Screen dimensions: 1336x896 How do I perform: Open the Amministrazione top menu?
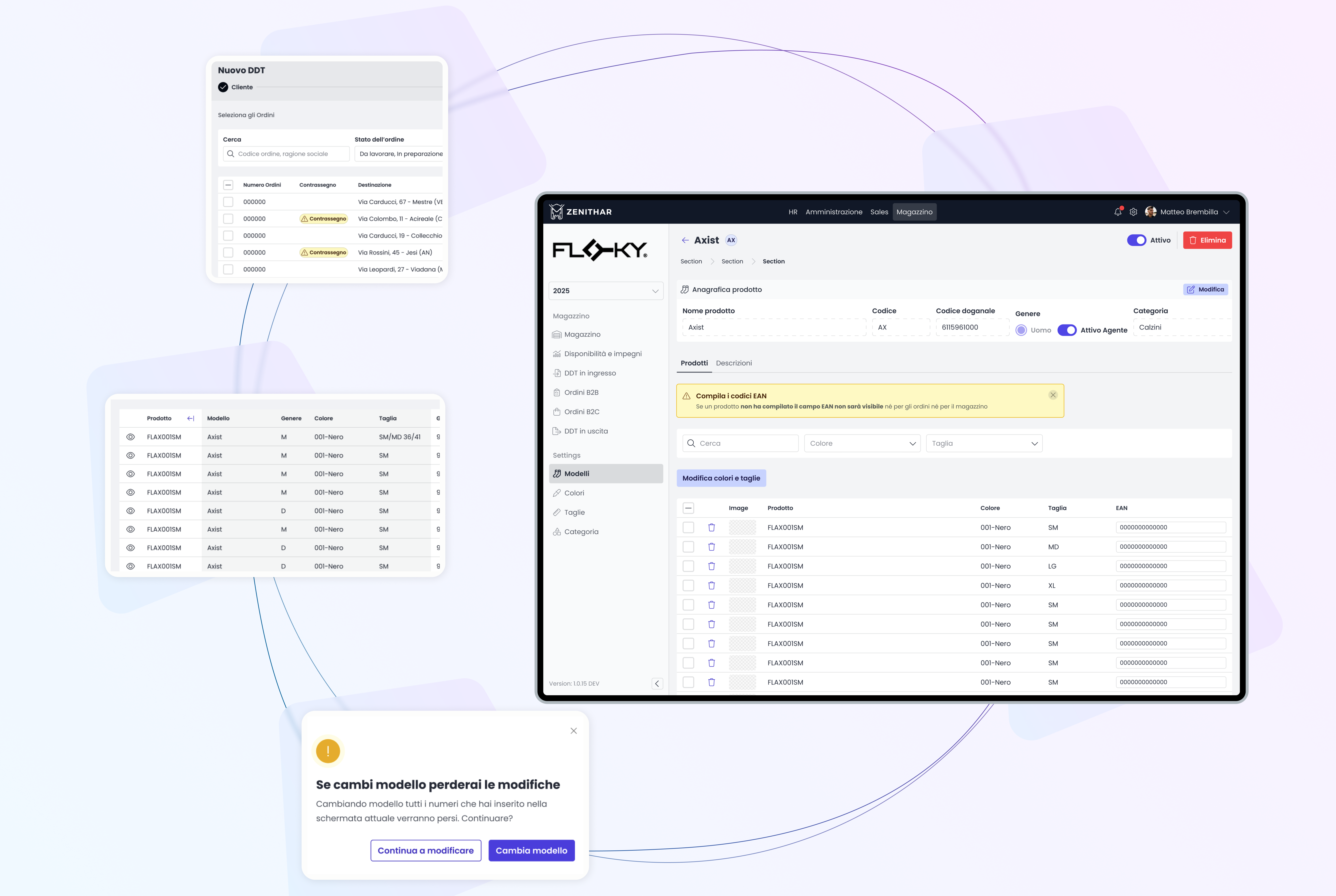point(834,212)
